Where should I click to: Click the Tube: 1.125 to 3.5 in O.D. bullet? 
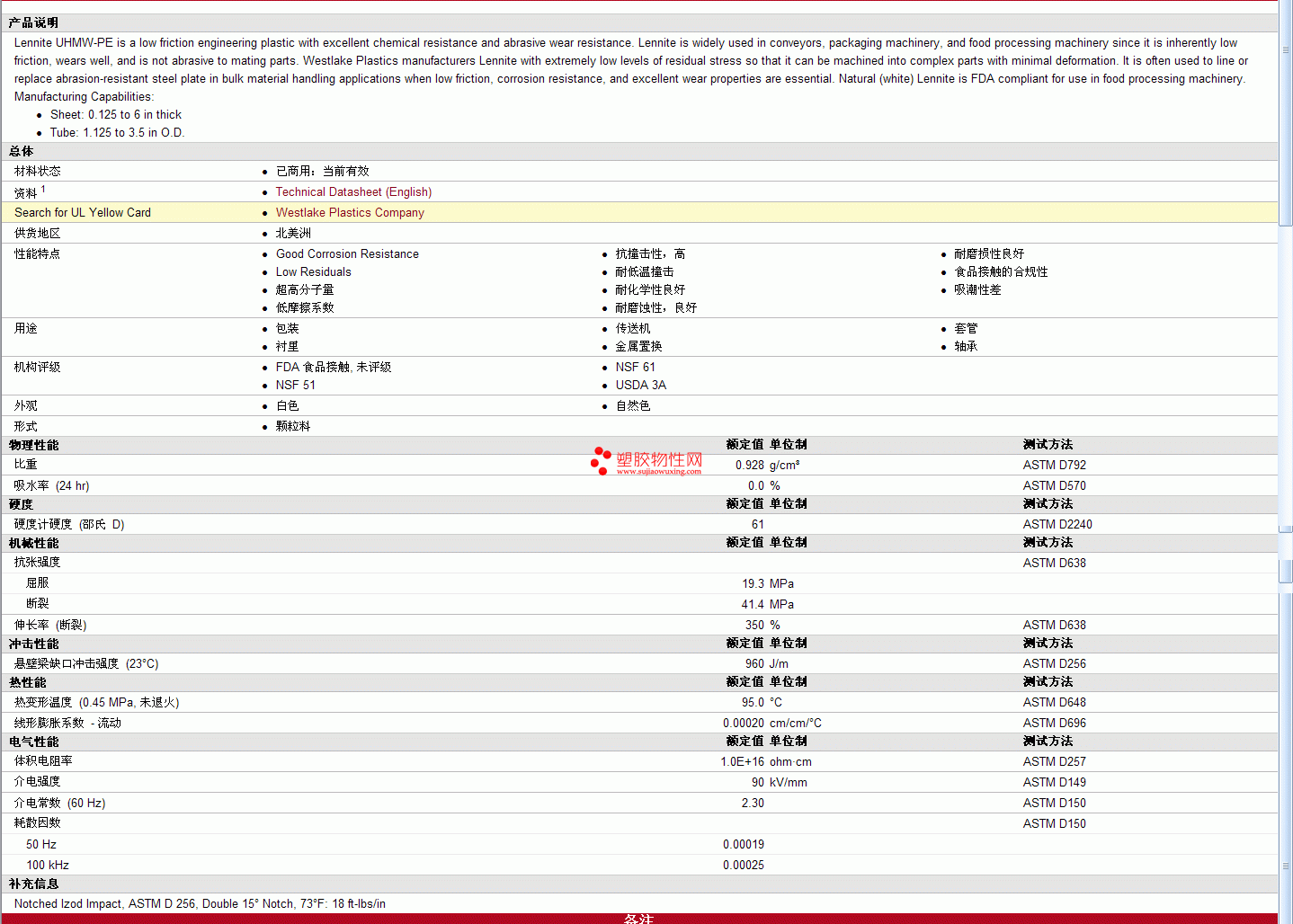[117, 132]
